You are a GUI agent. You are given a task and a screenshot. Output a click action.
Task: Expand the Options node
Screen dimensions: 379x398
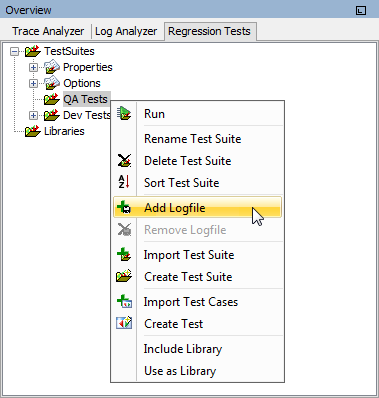(x=33, y=83)
